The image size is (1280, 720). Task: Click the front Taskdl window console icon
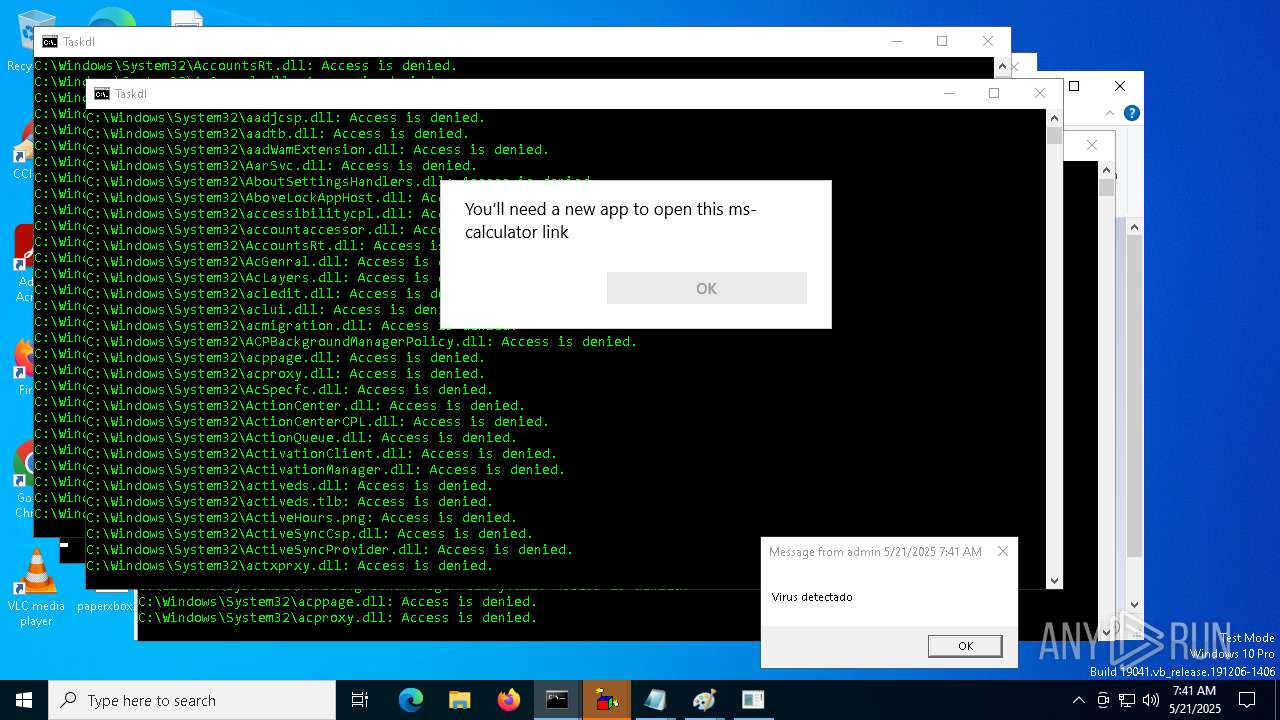(101, 94)
